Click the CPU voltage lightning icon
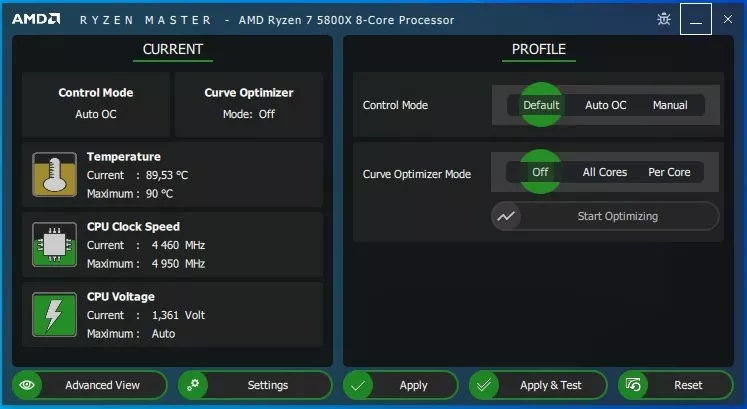The image size is (747, 409). [54, 314]
